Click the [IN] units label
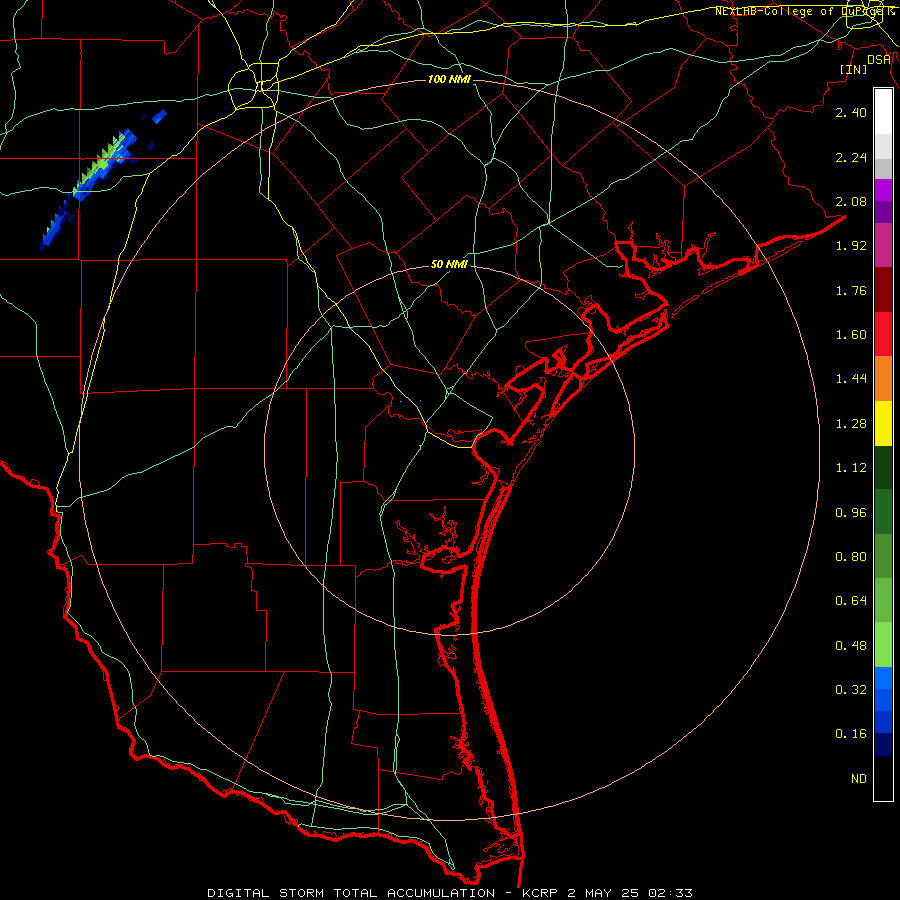 tap(853, 69)
